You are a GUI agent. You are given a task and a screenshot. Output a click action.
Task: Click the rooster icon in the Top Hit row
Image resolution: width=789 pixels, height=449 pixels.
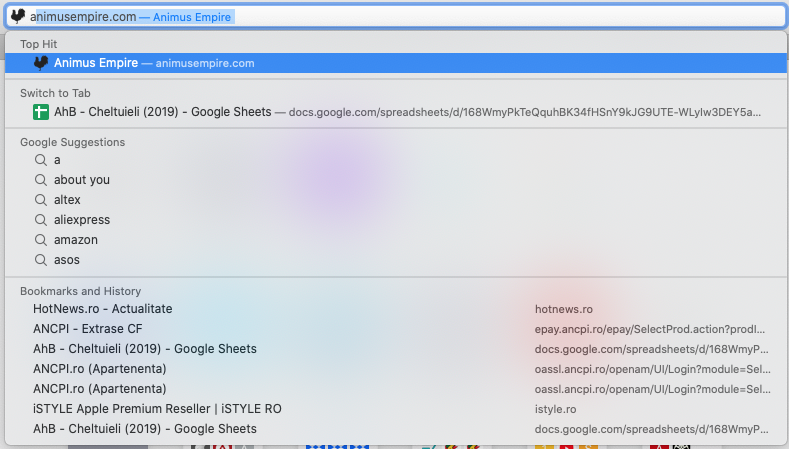pyautogui.click(x=41, y=63)
